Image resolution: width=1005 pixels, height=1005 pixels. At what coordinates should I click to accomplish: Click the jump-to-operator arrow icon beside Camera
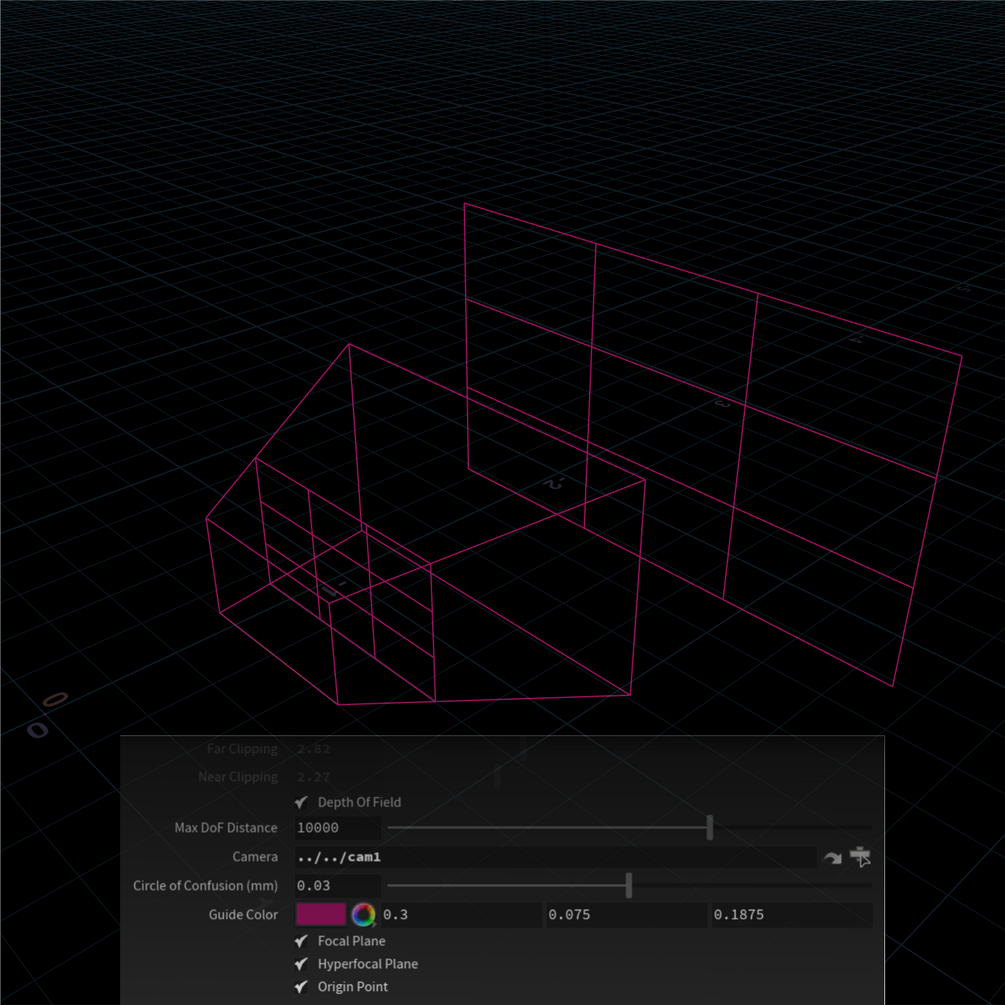coord(832,857)
